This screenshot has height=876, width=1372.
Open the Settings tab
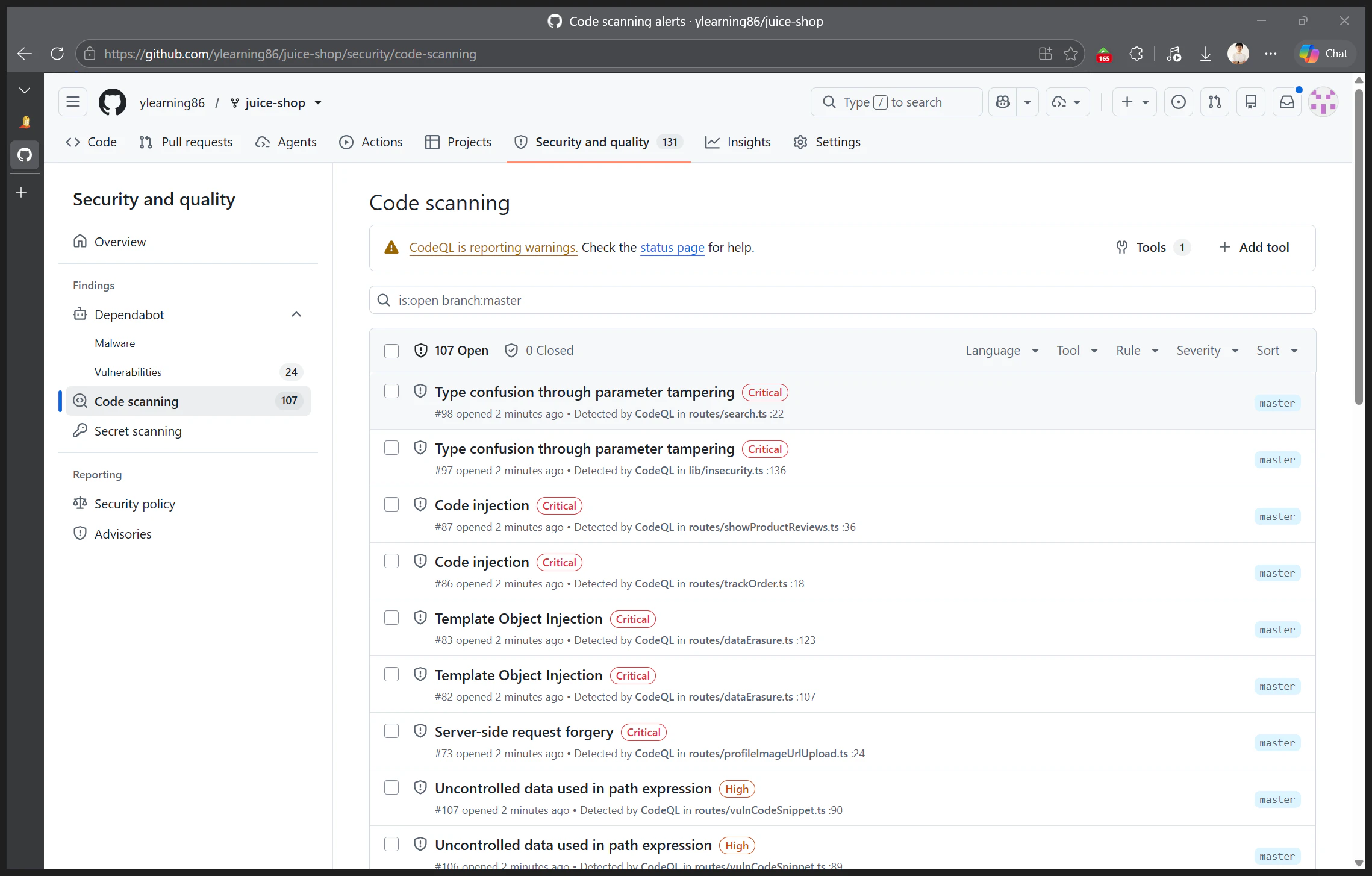click(x=827, y=142)
